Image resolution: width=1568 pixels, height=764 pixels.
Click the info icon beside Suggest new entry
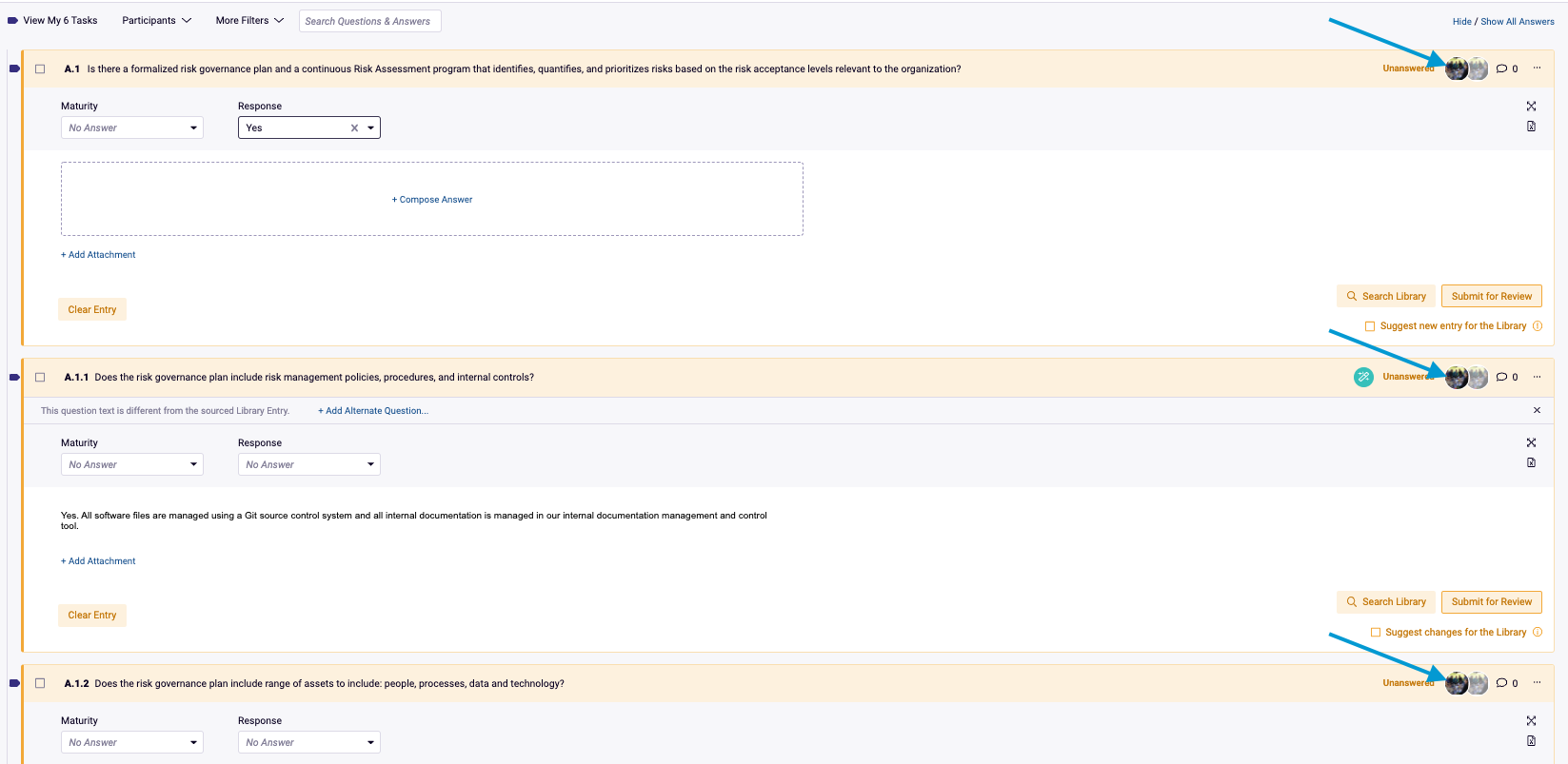click(1537, 326)
